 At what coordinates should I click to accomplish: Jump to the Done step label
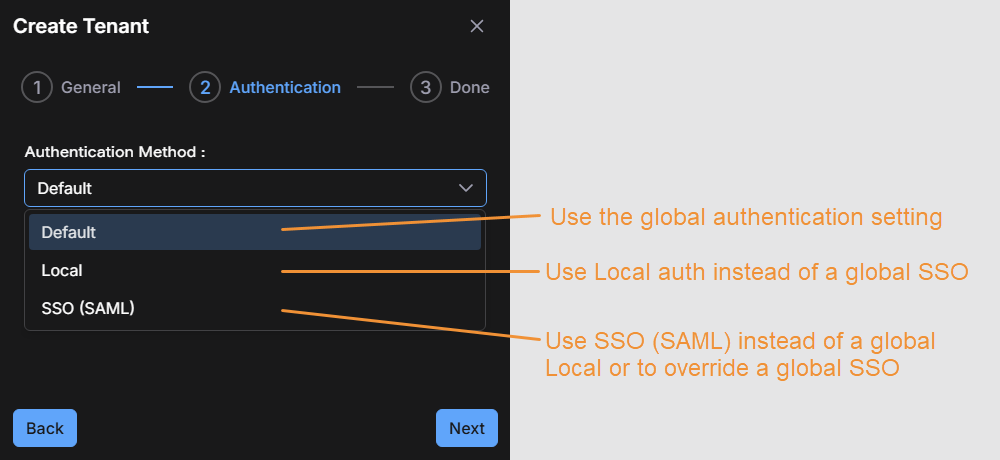469,88
